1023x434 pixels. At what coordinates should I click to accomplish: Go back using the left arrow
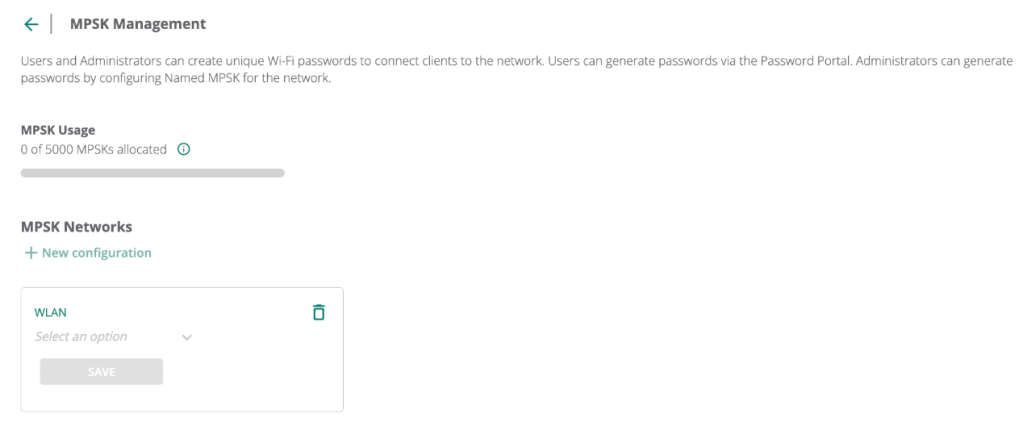point(31,24)
